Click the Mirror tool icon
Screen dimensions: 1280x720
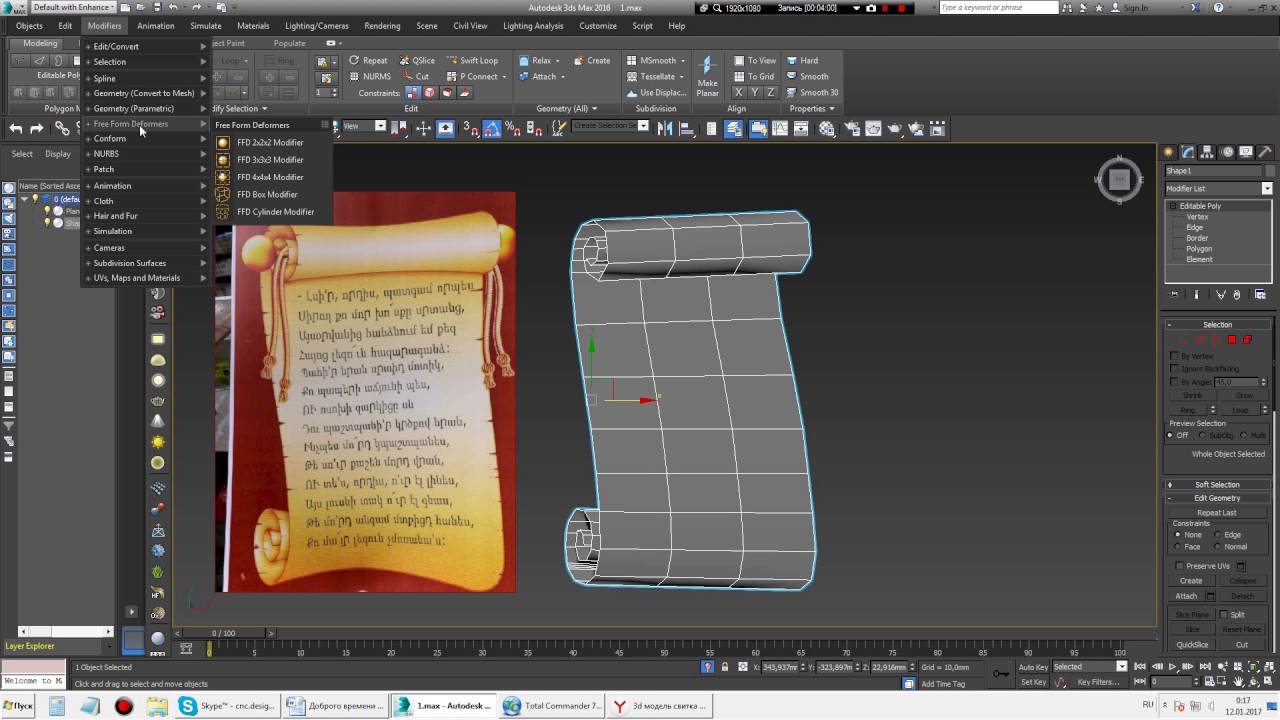(665, 128)
